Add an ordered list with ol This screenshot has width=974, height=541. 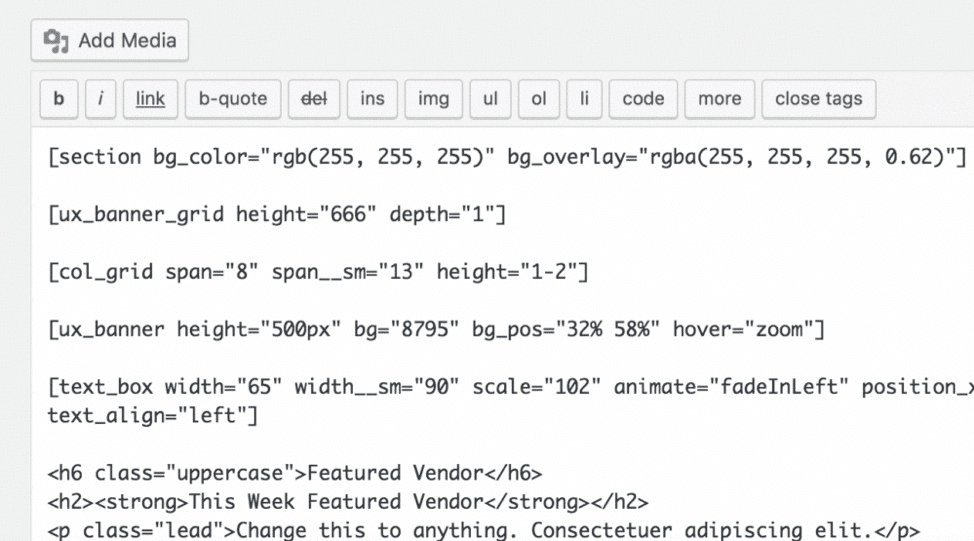click(539, 99)
